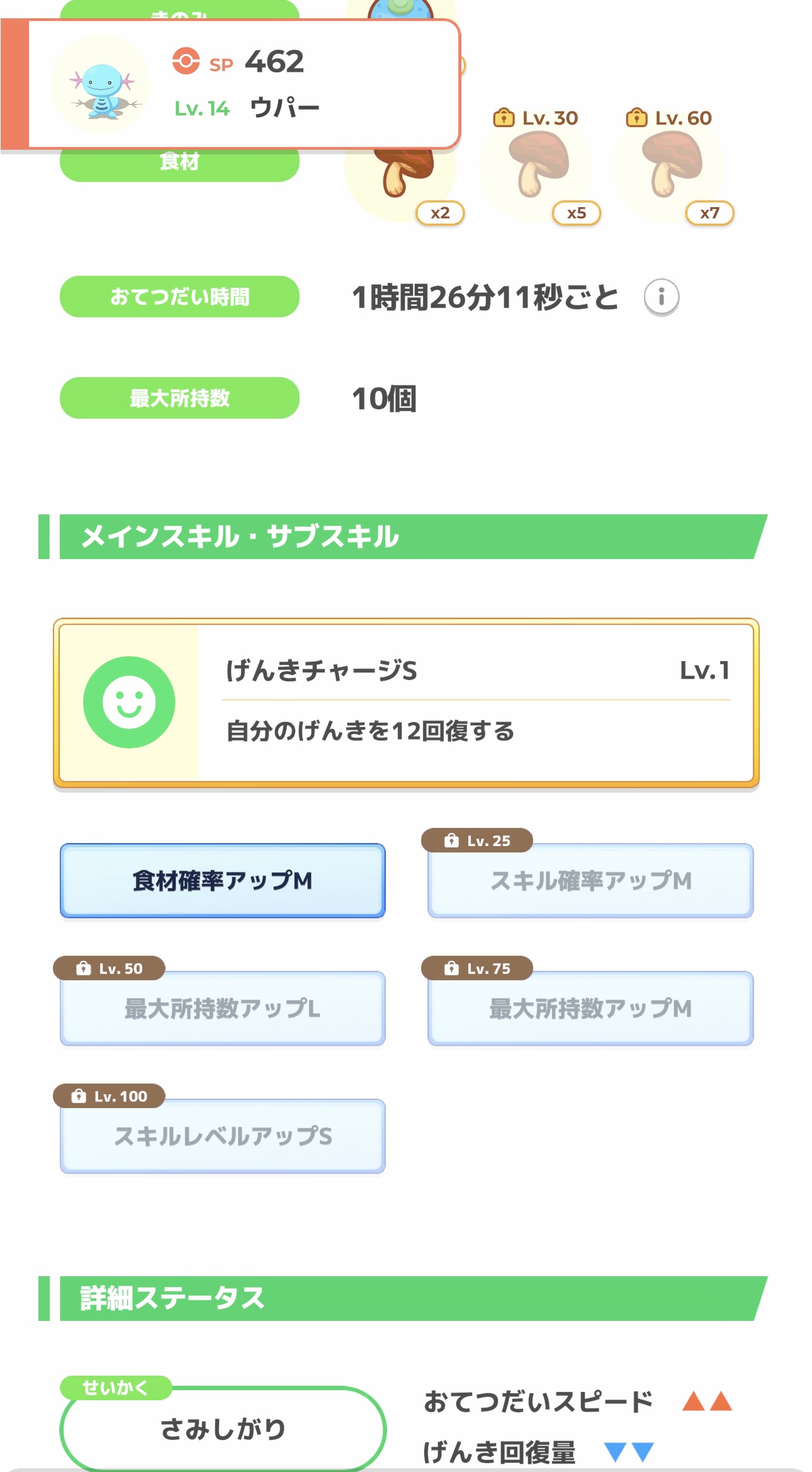
Task: Tap the locked 最大所持数アップM sub skill
Action: [590, 1009]
